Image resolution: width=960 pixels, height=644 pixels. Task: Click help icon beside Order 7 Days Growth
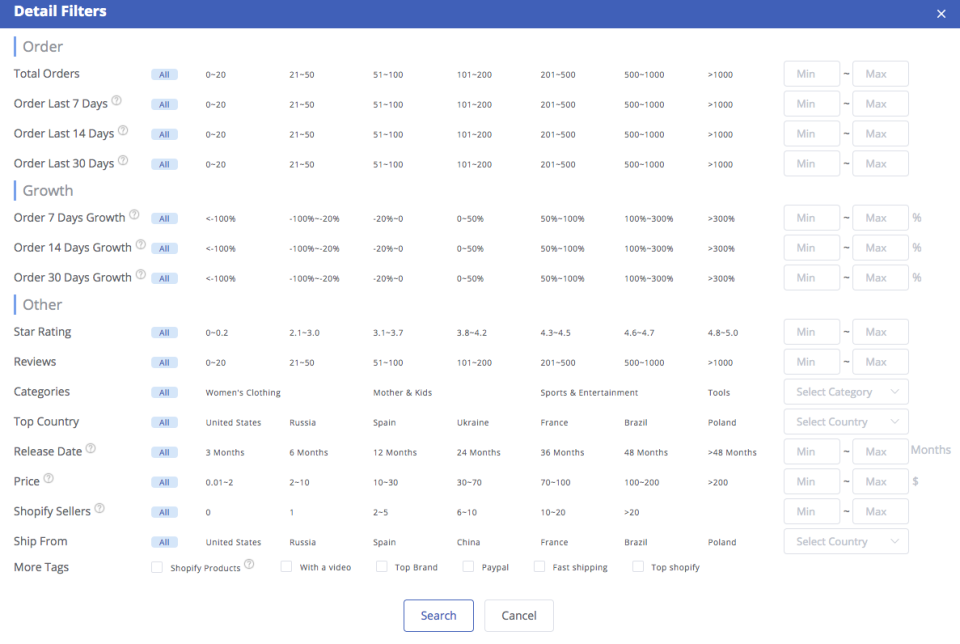(134, 215)
